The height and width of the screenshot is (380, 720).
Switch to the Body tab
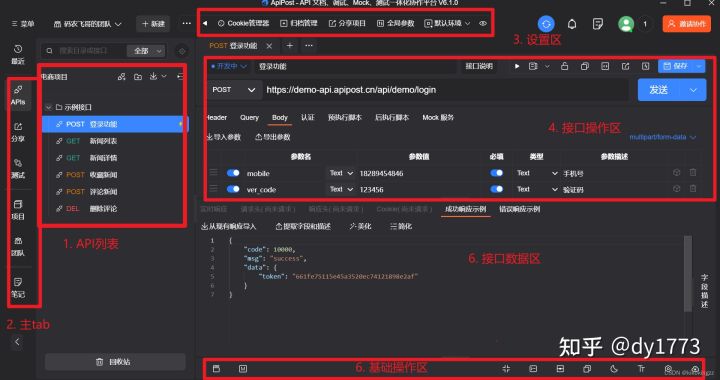pyautogui.click(x=280, y=117)
